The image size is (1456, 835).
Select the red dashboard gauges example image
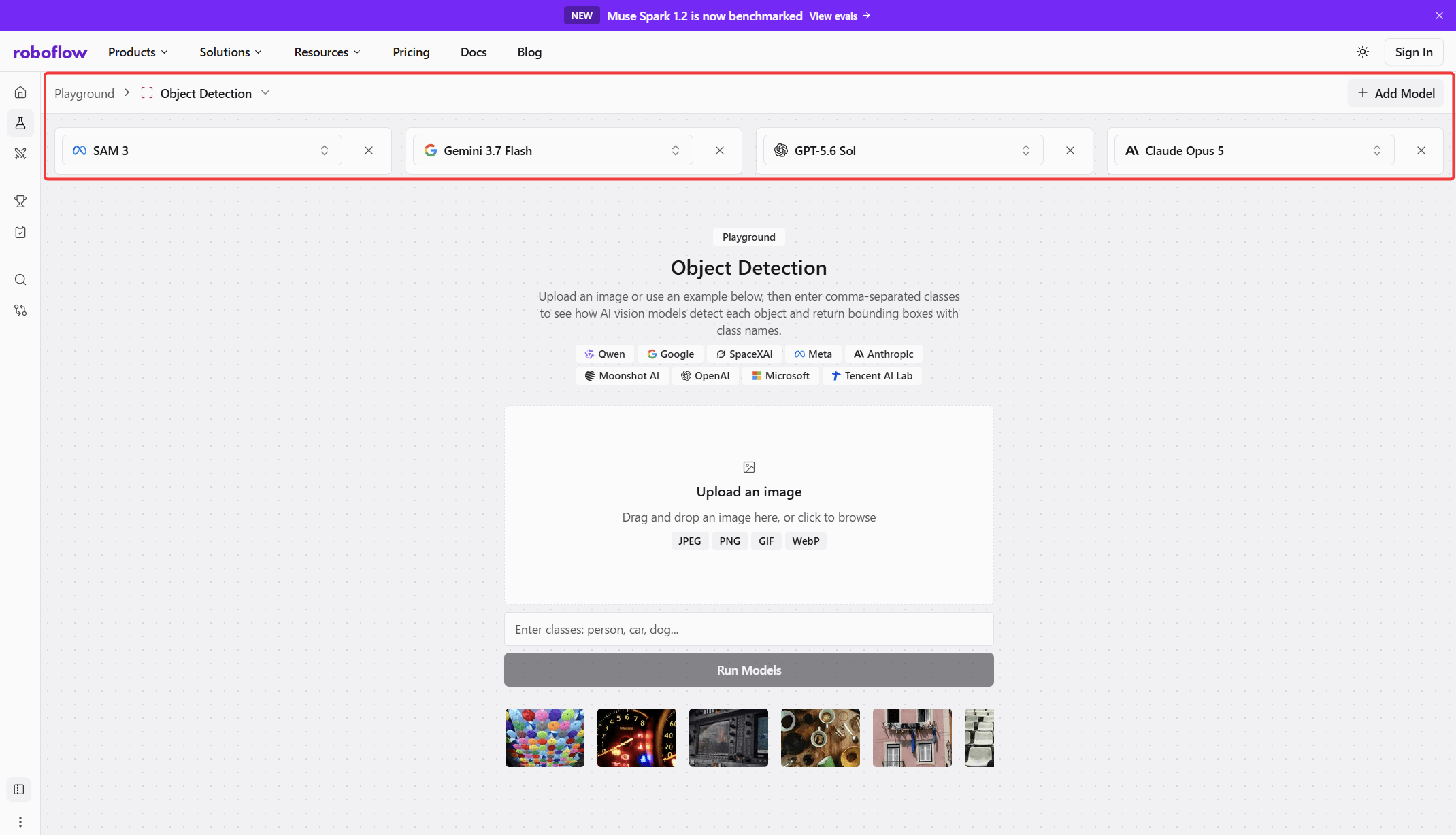pos(637,738)
